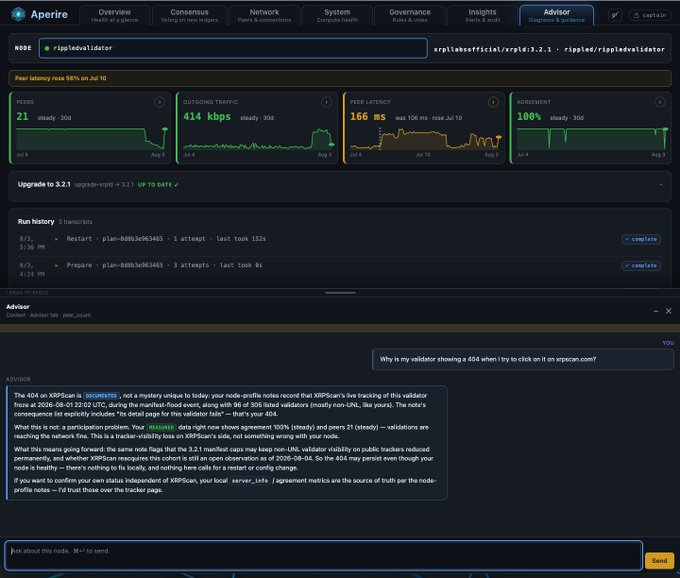
Task: Go to the System tab
Action: pyautogui.click(x=337, y=15)
